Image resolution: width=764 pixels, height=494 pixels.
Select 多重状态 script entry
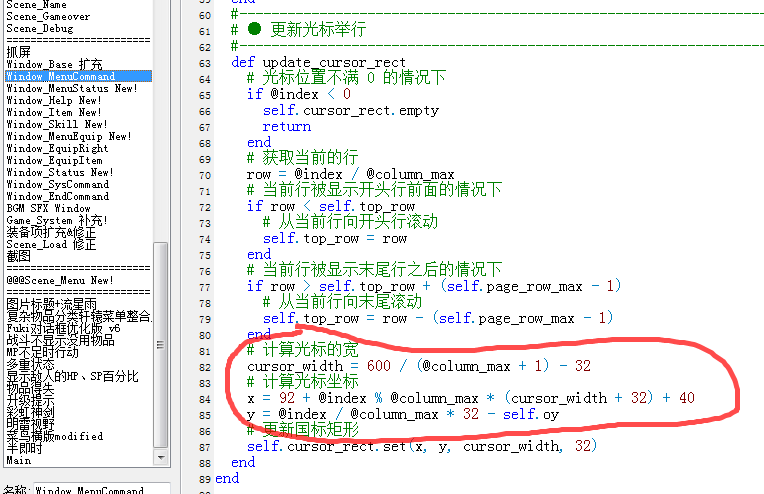click(30, 364)
